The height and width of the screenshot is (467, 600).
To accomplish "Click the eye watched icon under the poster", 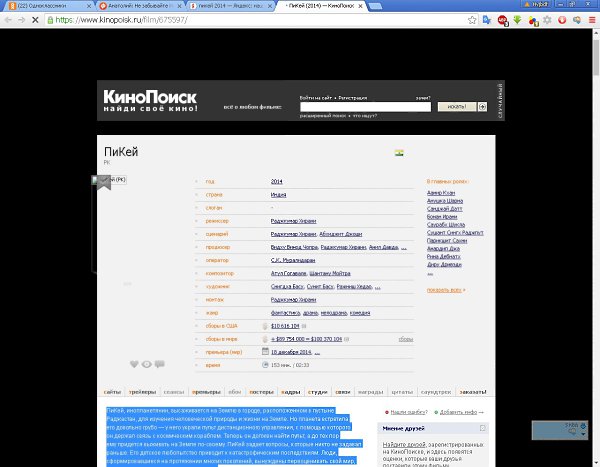I will (x=146, y=364).
